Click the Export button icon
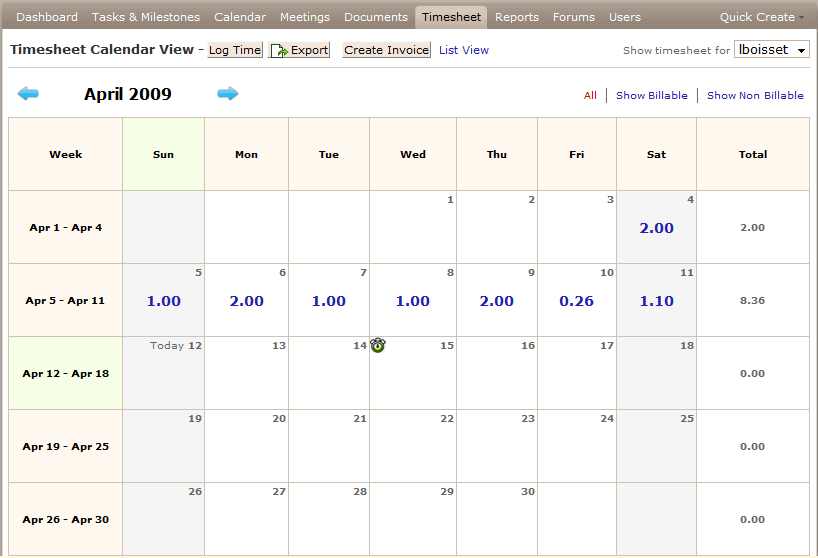 pyautogui.click(x=280, y=50)
